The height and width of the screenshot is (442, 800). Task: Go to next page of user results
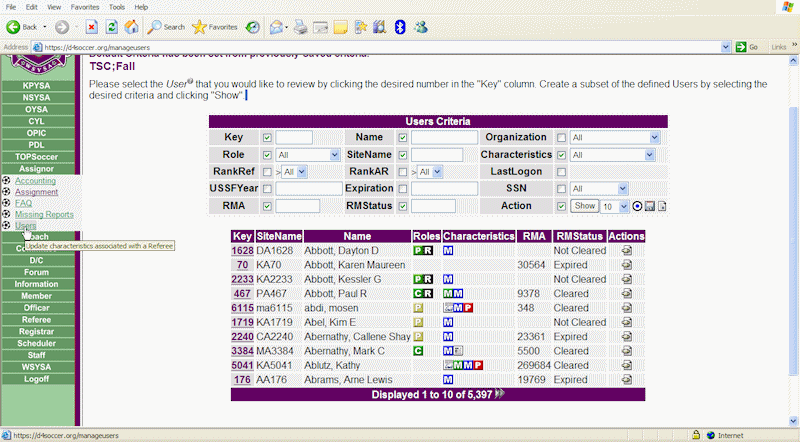499,395
